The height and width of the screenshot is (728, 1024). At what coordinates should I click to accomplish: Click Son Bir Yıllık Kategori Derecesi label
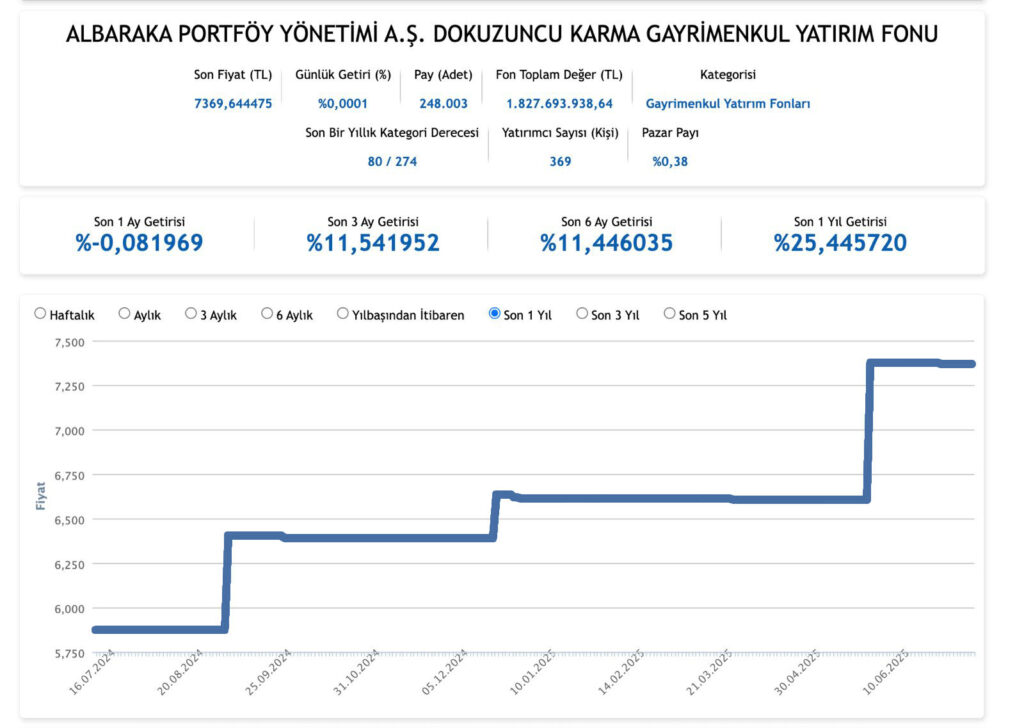[392, 133]
